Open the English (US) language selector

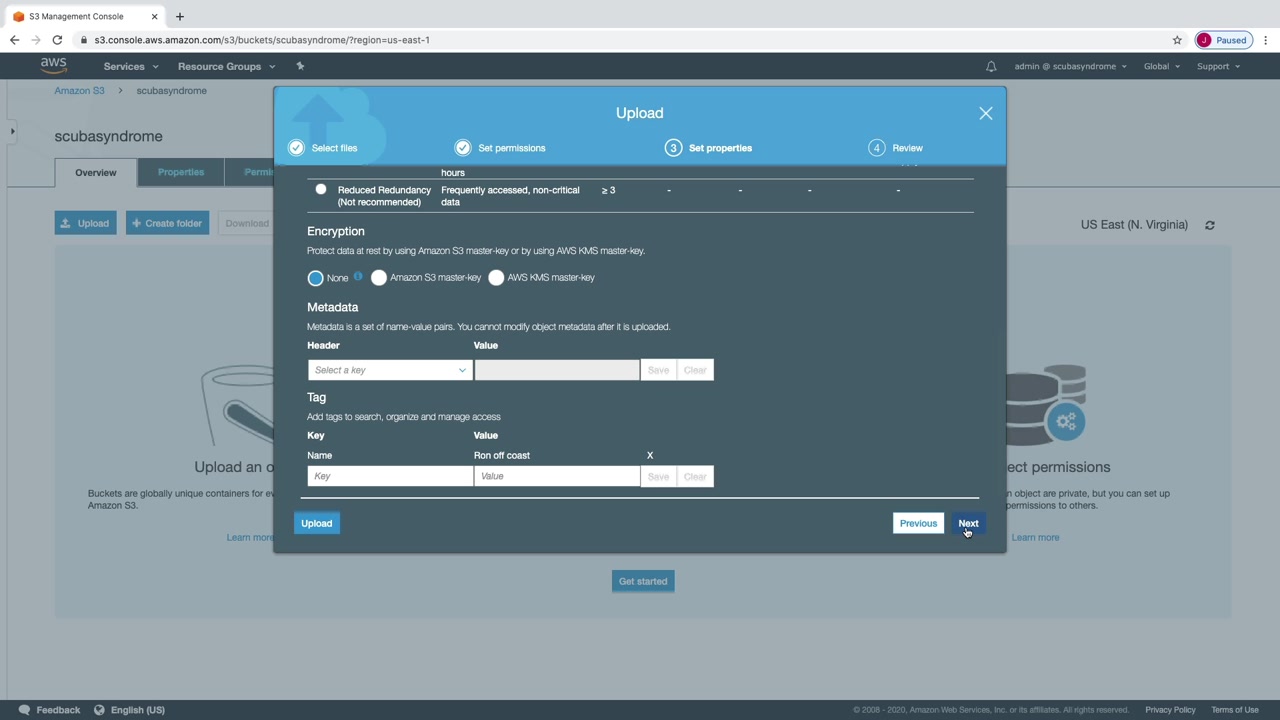[129, 710]
